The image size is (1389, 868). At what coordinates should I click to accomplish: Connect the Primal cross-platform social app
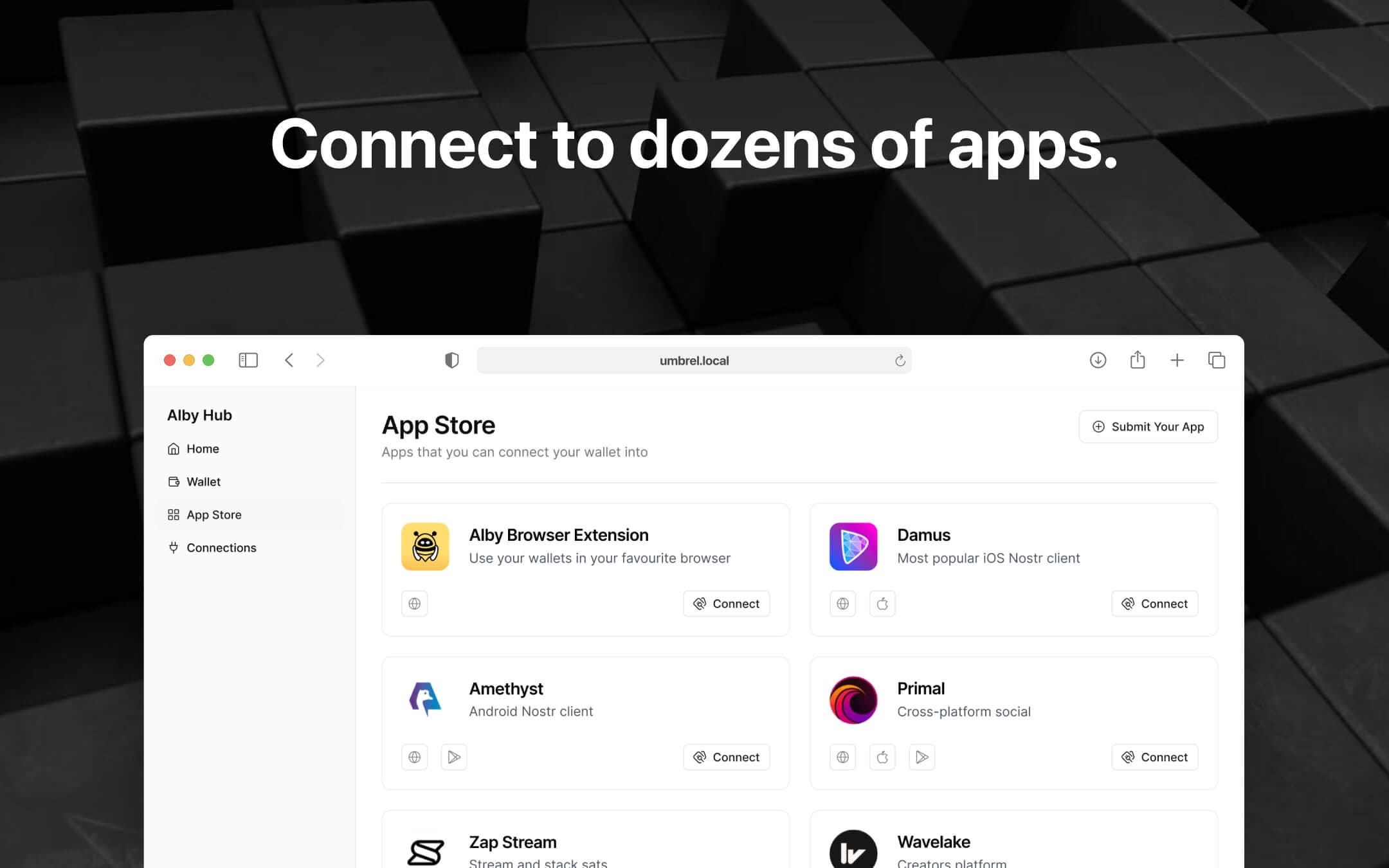pos(1155,756)
